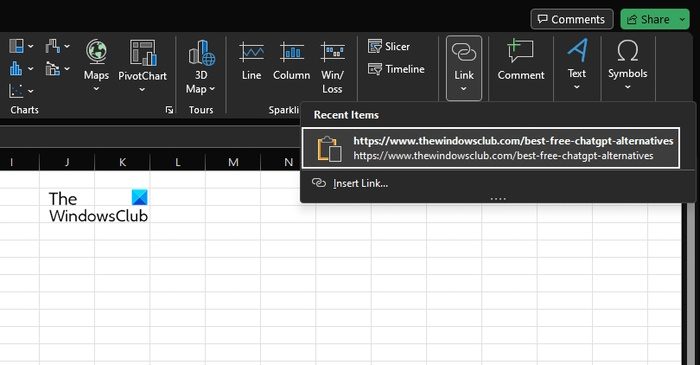Expand the PivotChart dropdown chevron

142,90
